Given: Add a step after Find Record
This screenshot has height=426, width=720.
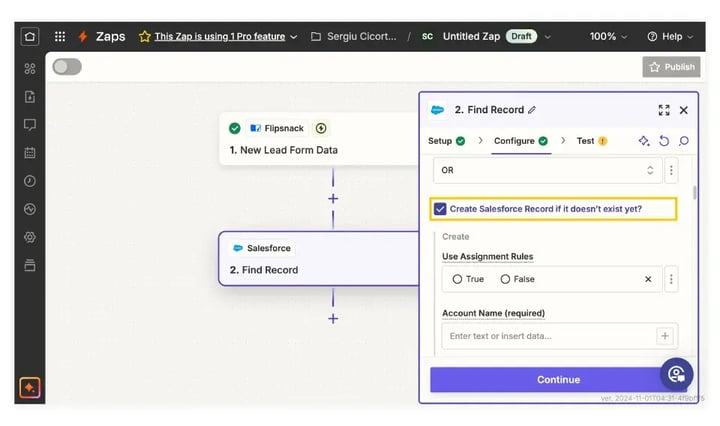Looking at the screenshot, I should (x=333, y=319).
